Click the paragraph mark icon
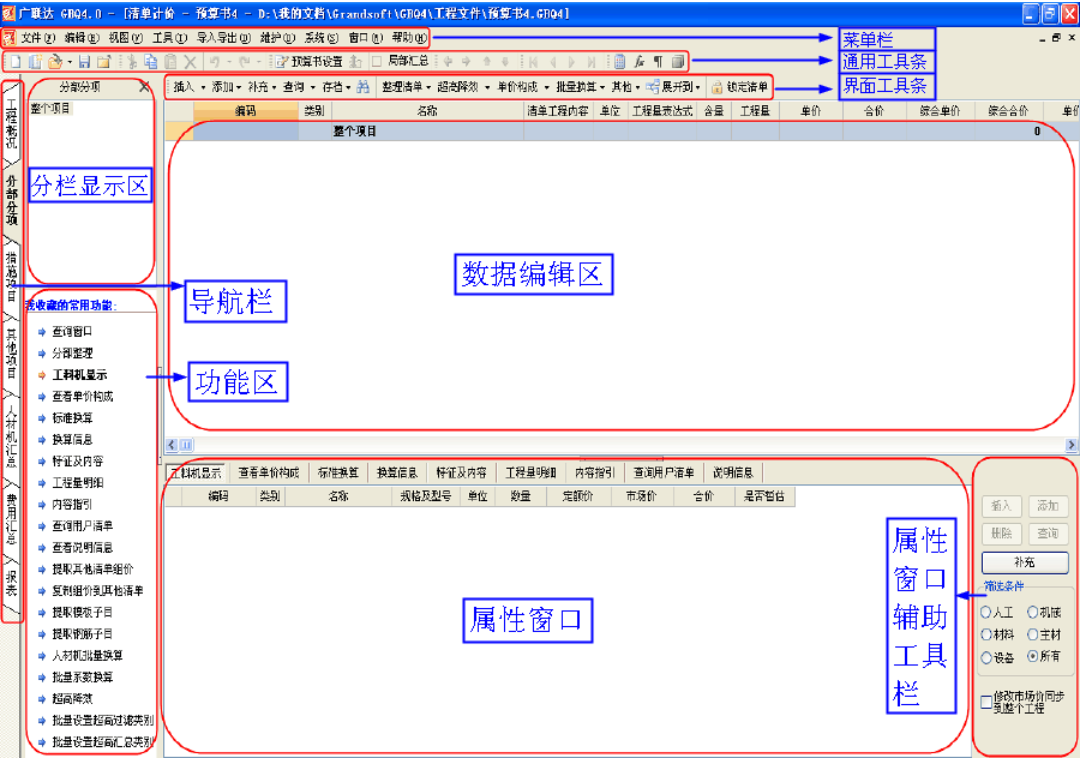Image resolution: width=1083 pixels, height=761 pixels. point(658,62)
